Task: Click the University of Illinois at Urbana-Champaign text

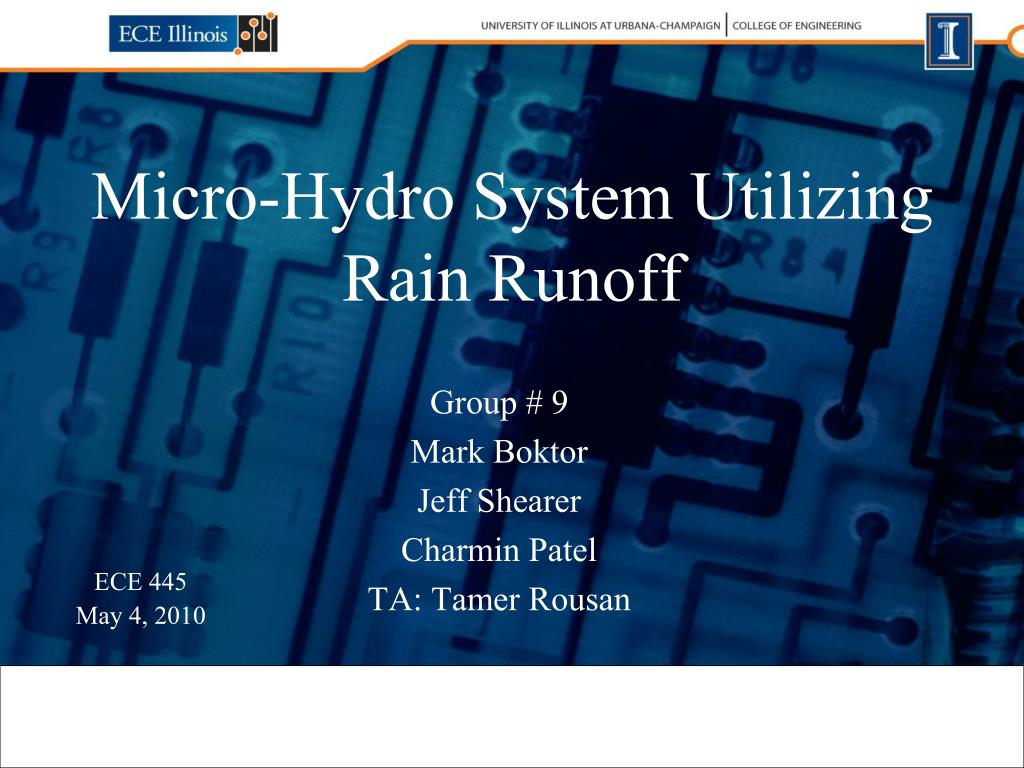Action: tap(601, 26)
